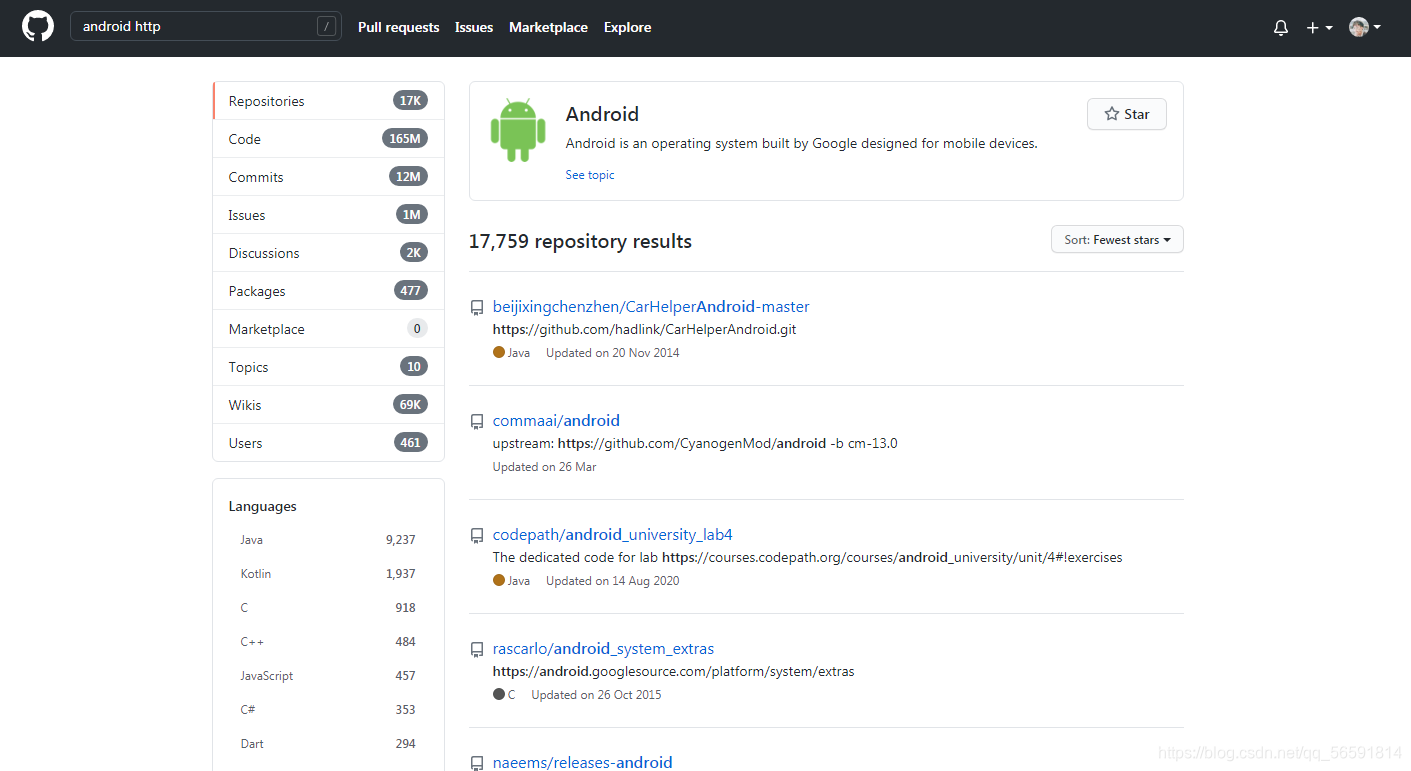Open the plus create-new dropdown

[x=1319, y=28]
